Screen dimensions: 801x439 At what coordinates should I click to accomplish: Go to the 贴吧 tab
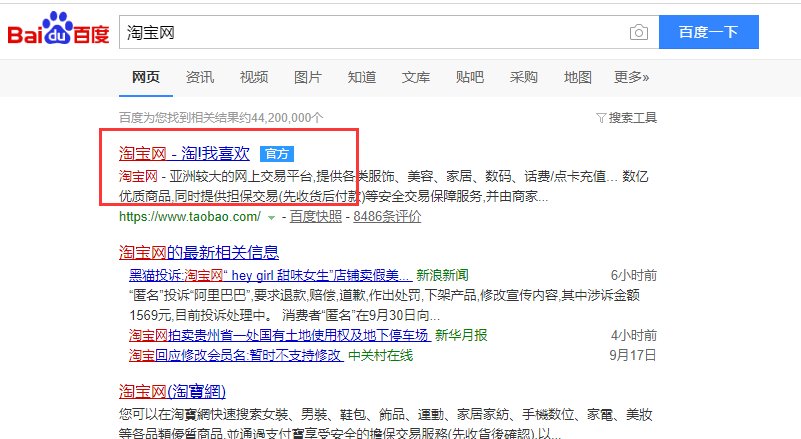470,77
